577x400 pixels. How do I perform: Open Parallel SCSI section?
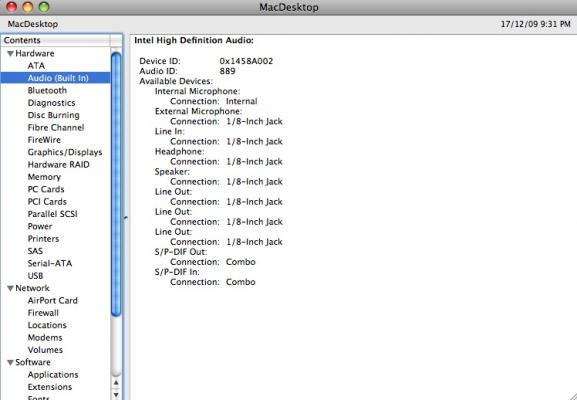point(52,214)
